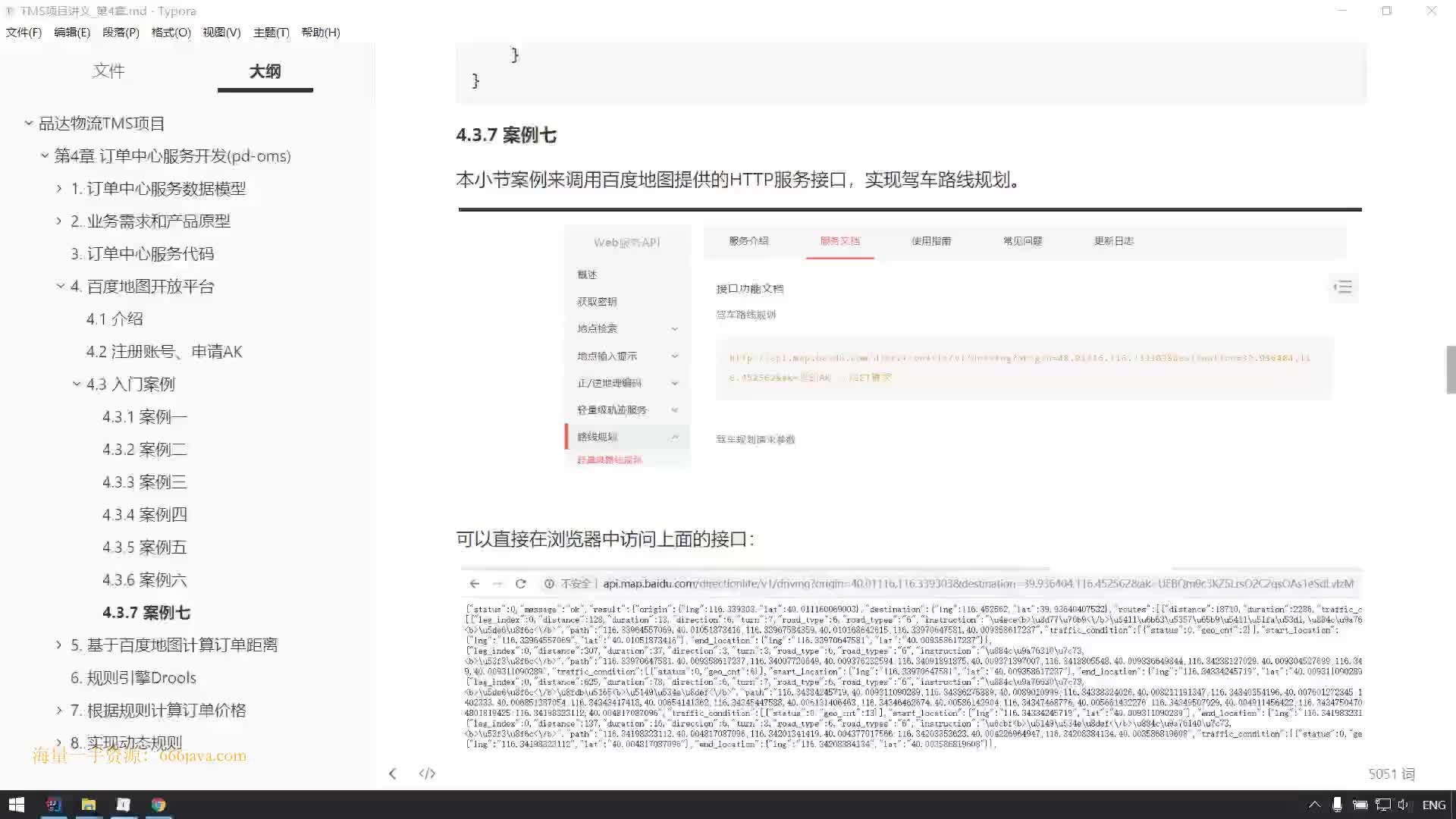The width and height of the screenshot is (1456, 819).
Task: Open Chrome from the taskbar
Action: click(158, 805)
